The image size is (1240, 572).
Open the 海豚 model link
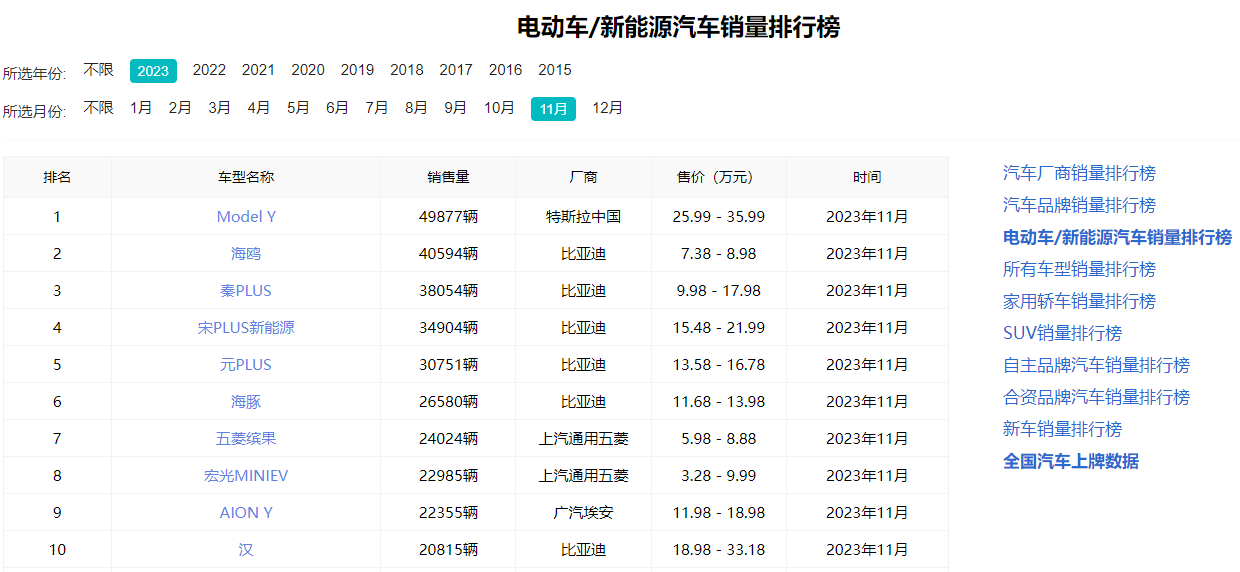[246, 402]
